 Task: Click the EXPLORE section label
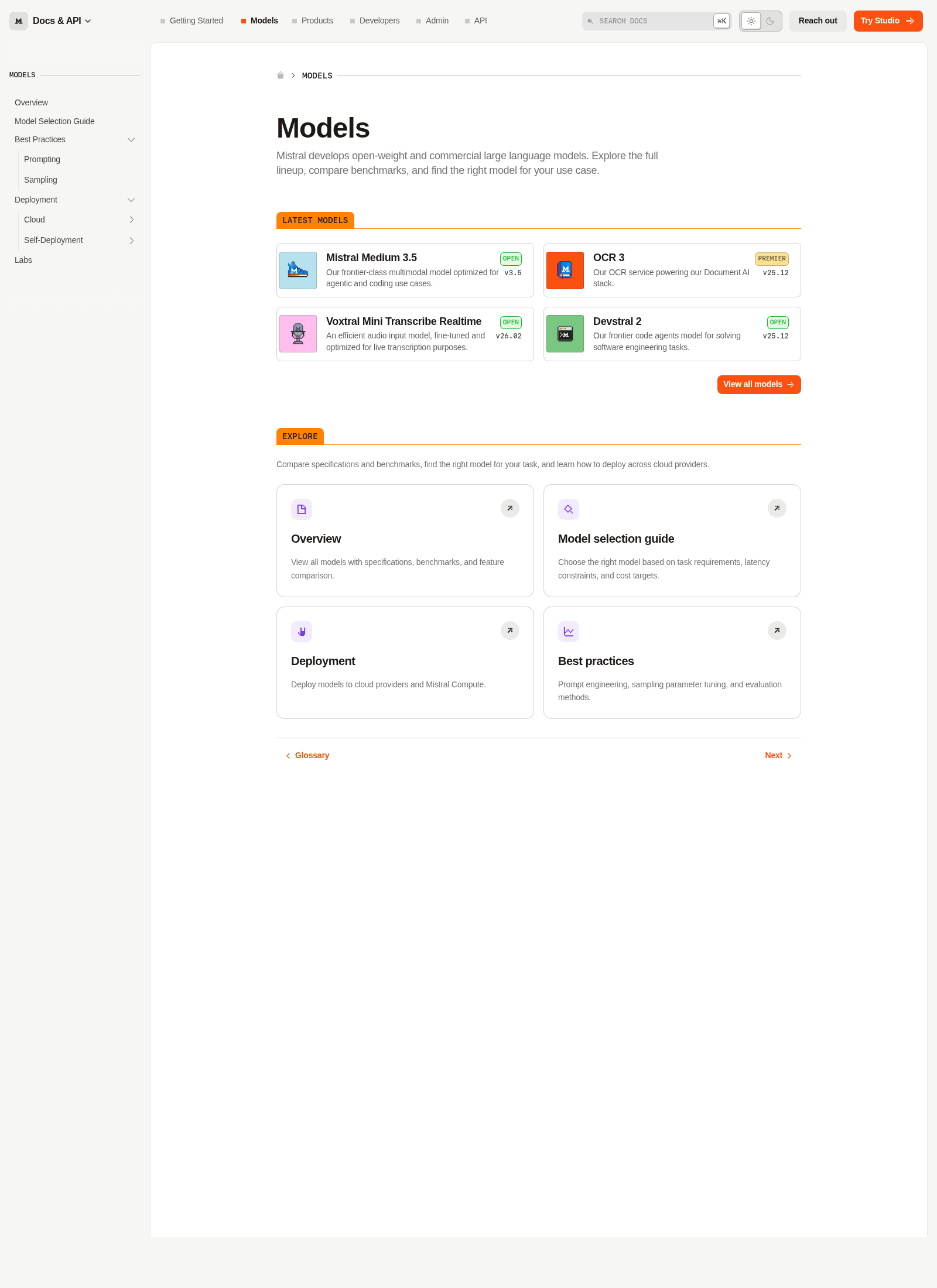(300, 437)
